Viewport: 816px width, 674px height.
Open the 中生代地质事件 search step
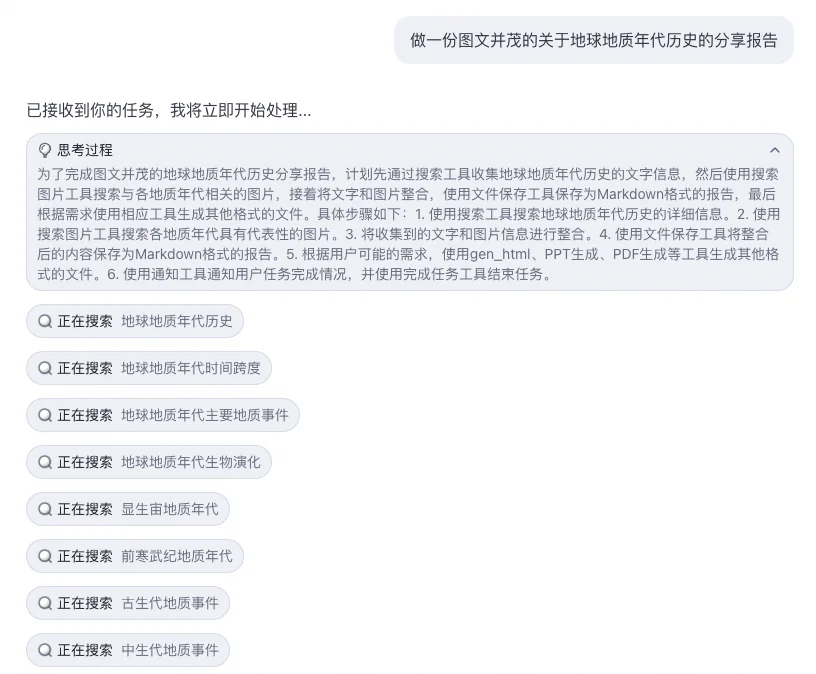coord(128,650)
